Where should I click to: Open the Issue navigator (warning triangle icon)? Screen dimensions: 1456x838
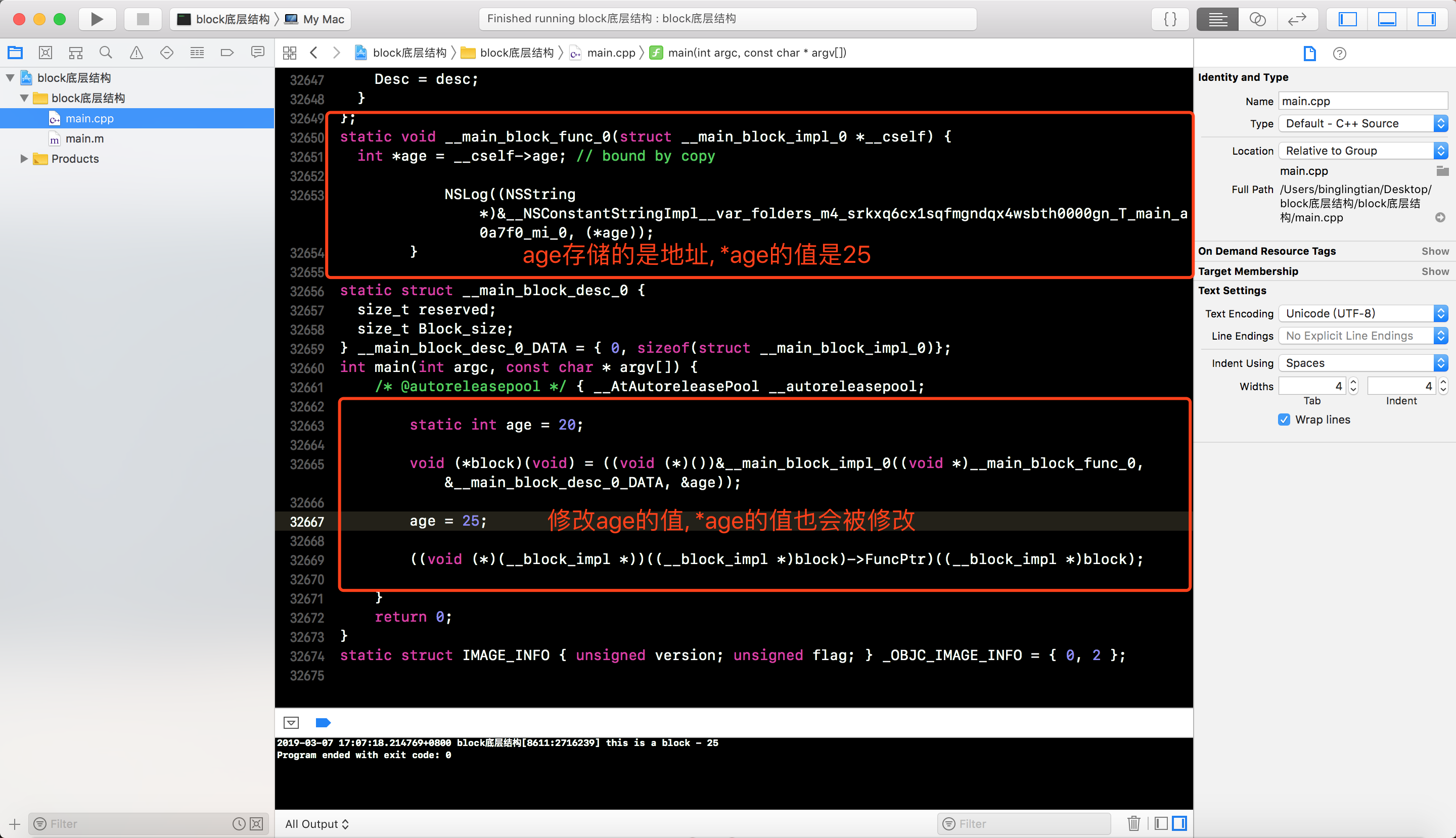[x=136, y=53]
